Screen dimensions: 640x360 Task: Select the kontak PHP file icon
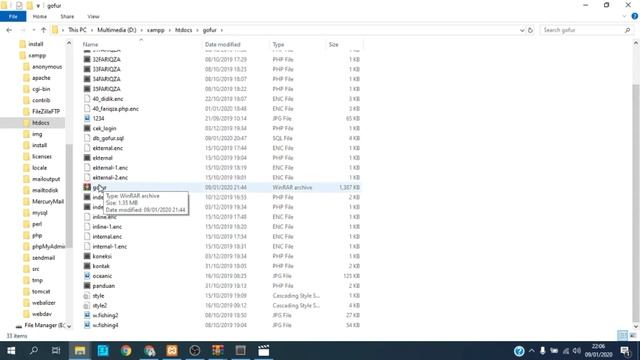(87, 266)
